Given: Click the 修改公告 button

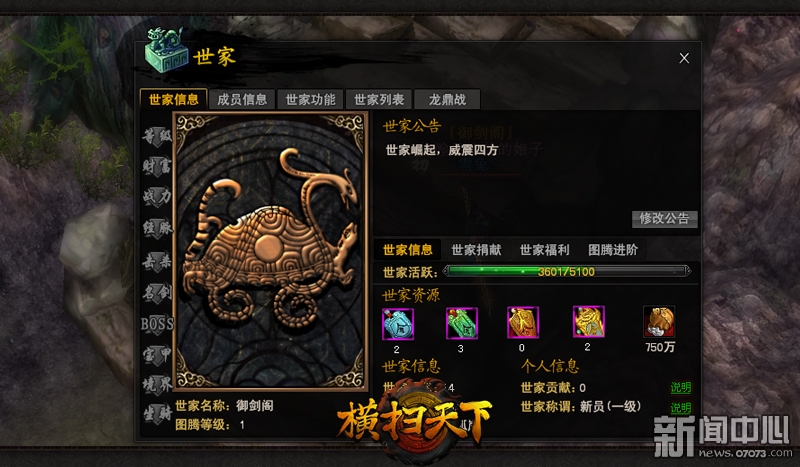Looking at the screenshot, I should pyautogui.click(x=664, y=219).
